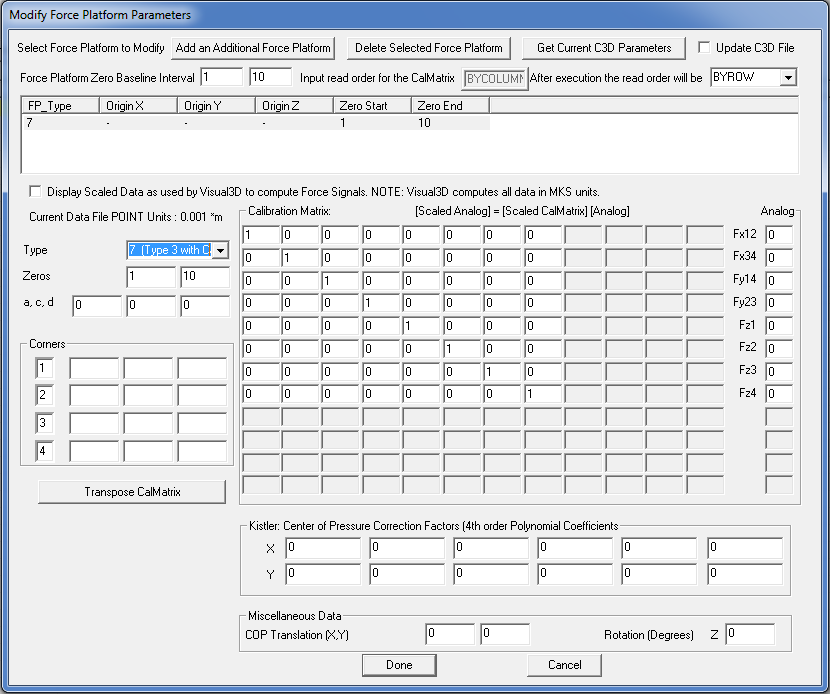Click Kistler X sixth coefficient field
The image size is (830, 694).
click(x=745, y=548)
